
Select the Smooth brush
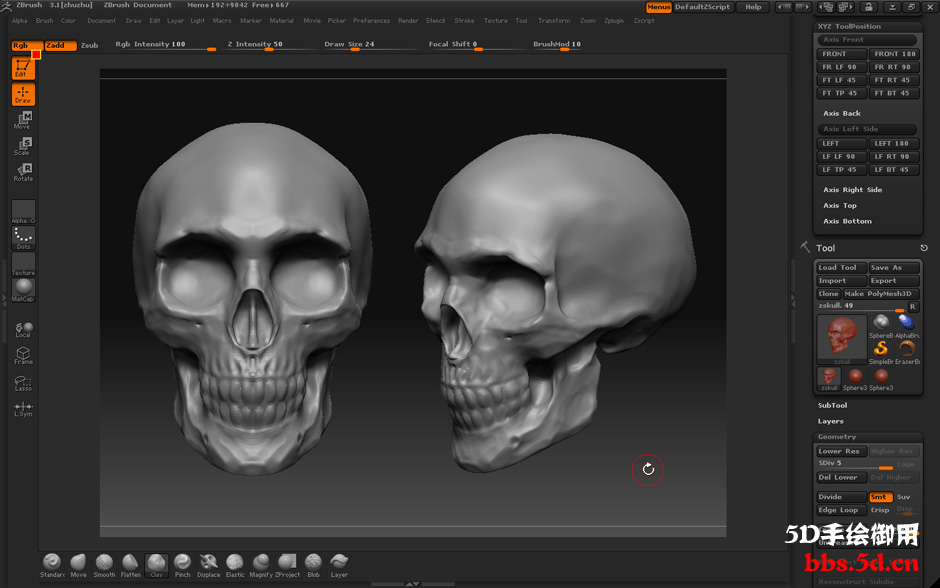pos(104,565)
